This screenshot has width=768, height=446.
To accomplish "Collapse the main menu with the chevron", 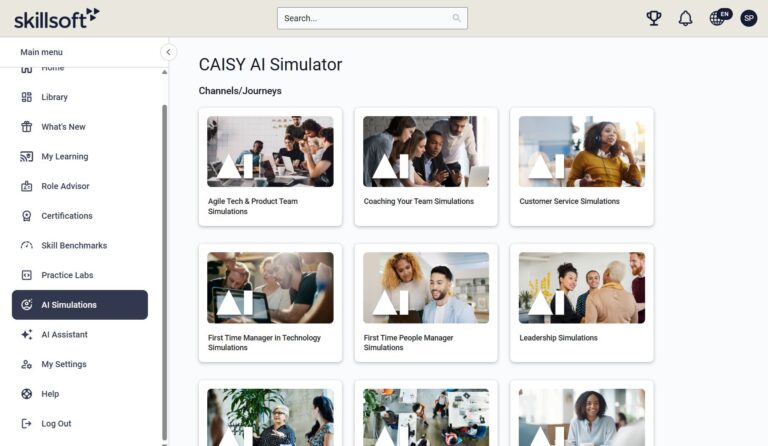I will click(x=168, y=52).
